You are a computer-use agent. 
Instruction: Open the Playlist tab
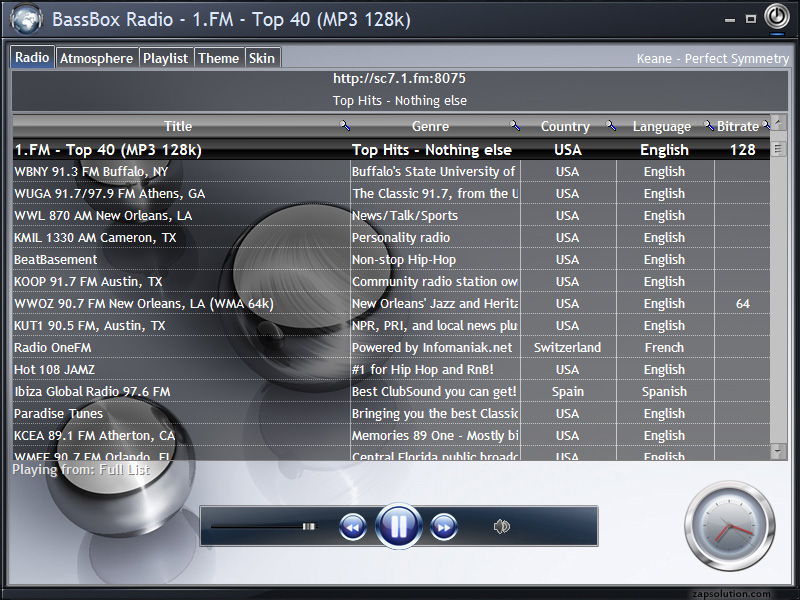pyautogui.click(x=165, y=58)
